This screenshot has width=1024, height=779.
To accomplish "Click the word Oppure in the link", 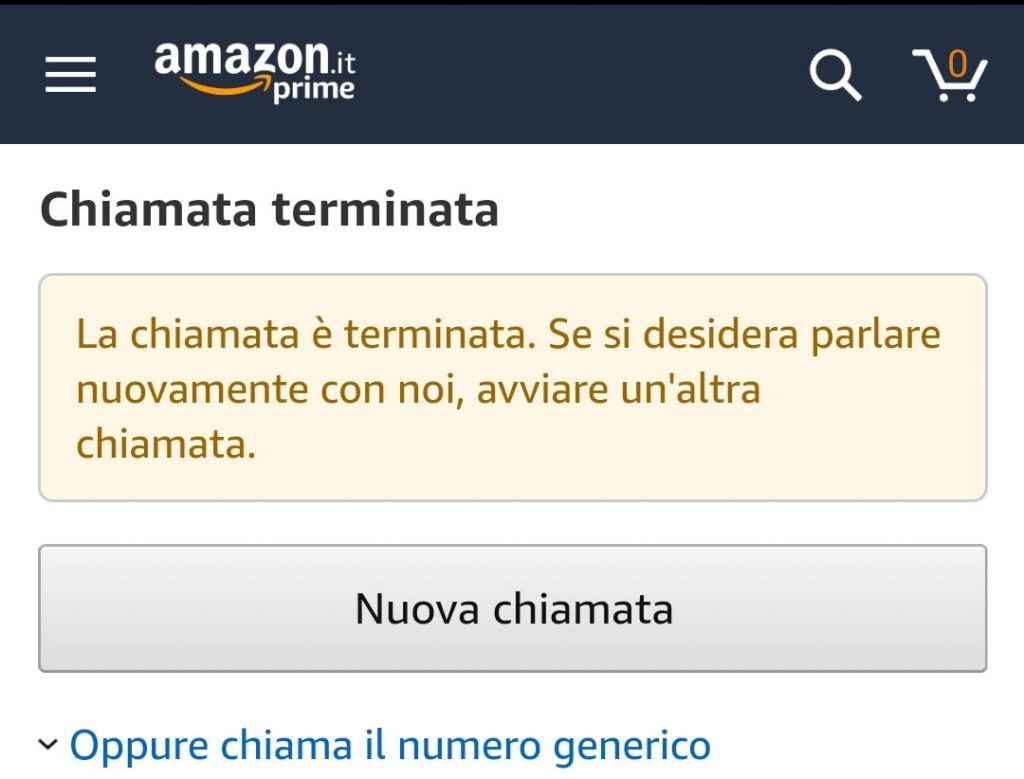I will pos(139,745).
